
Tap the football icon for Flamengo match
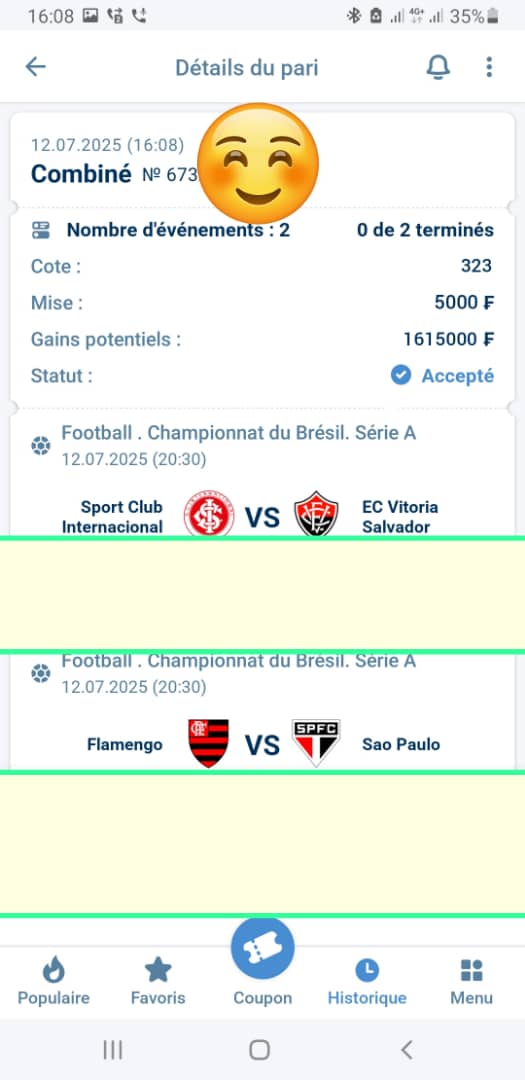pyautogui.click(x=41, y=673)
